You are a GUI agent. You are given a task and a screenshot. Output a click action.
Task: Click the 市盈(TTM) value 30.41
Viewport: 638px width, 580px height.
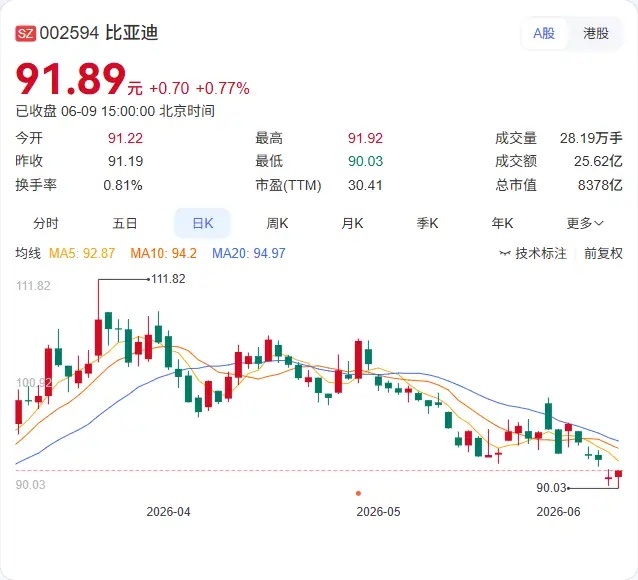pos(365,185)
